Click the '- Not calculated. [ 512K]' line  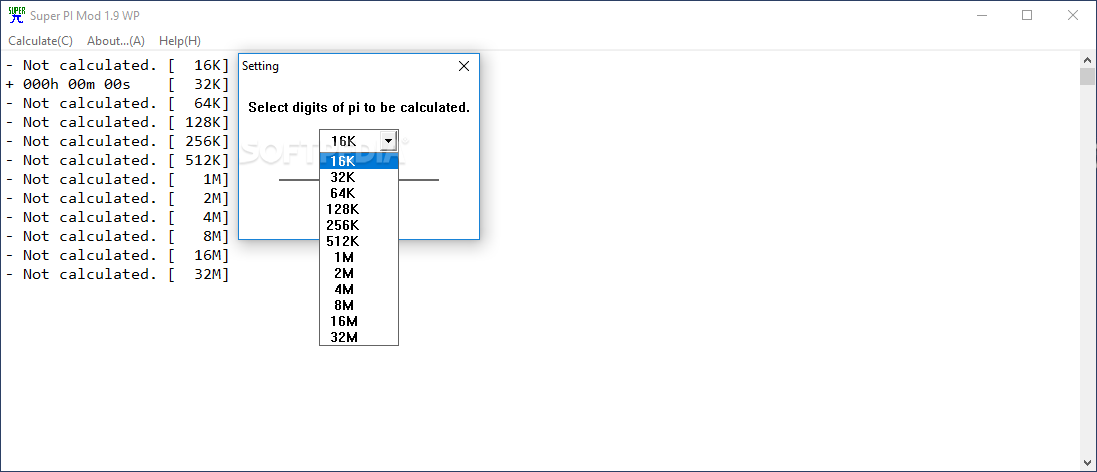pyautogui.click(x=118, y=159)
